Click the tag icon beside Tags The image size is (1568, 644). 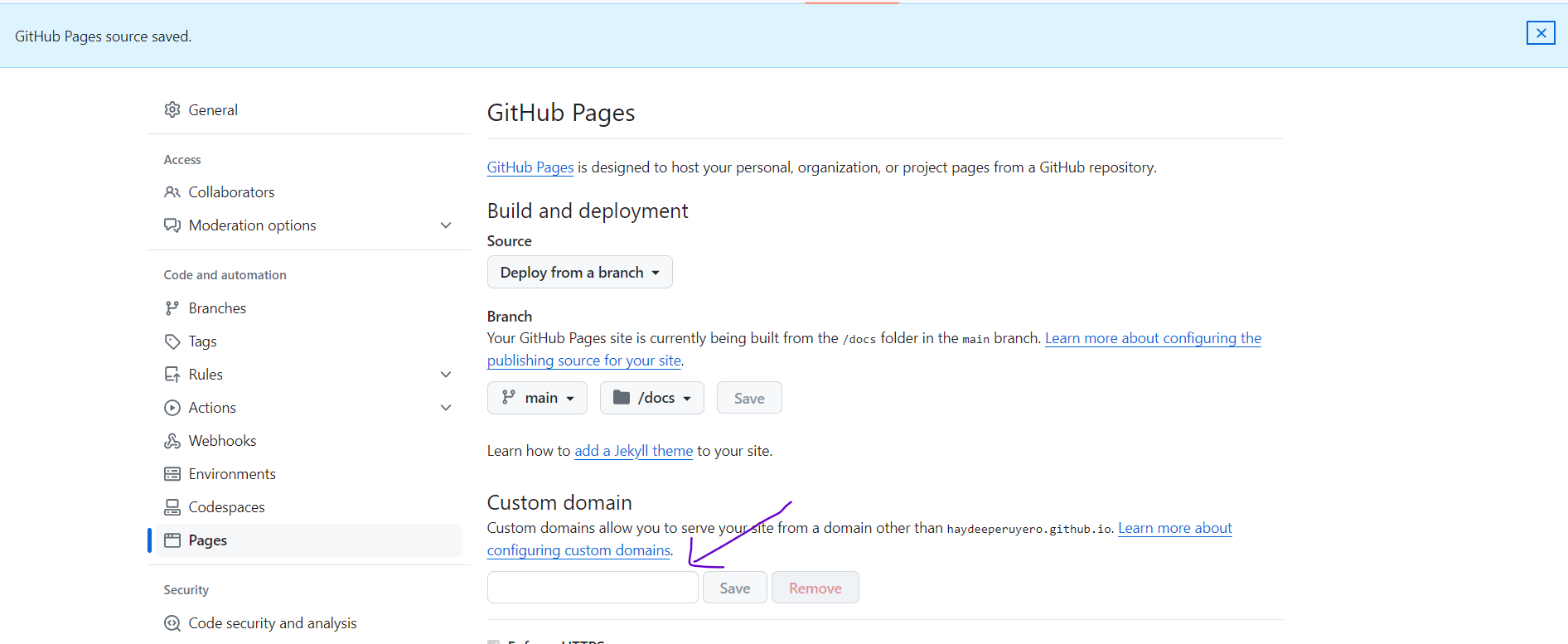[172, 341]
